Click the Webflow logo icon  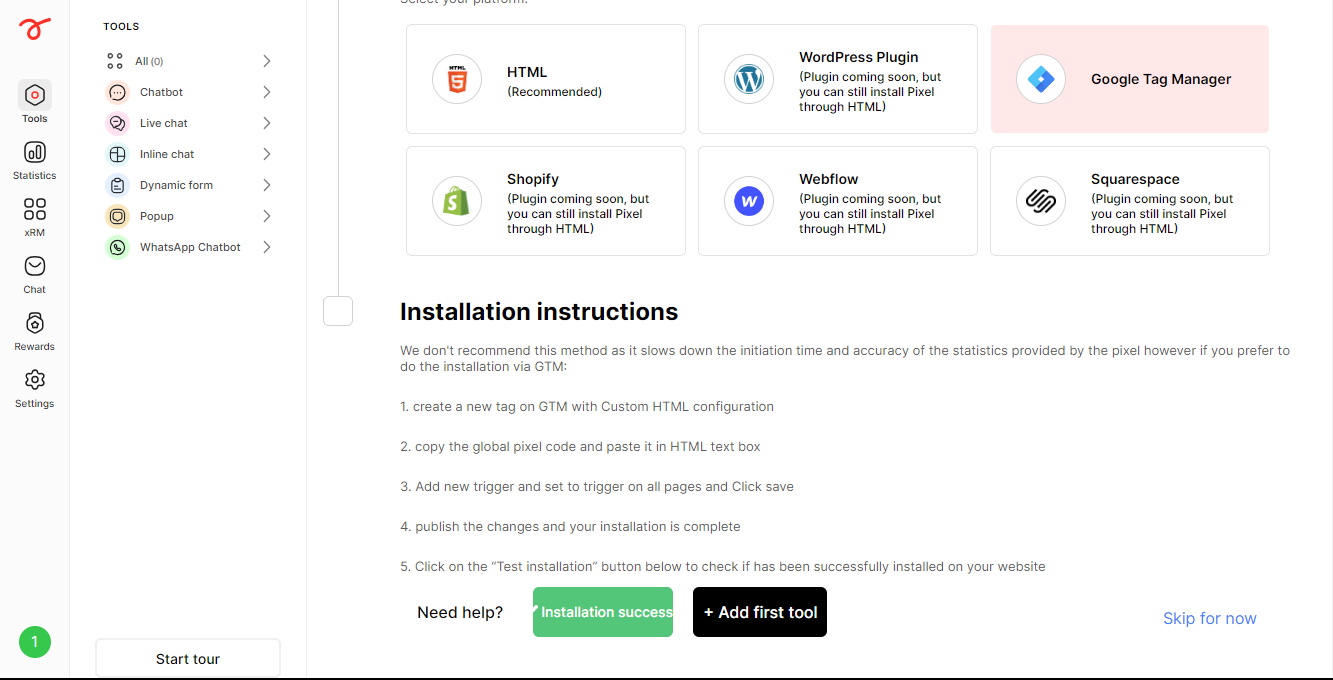pyautogui.click(x=749, y=201)
